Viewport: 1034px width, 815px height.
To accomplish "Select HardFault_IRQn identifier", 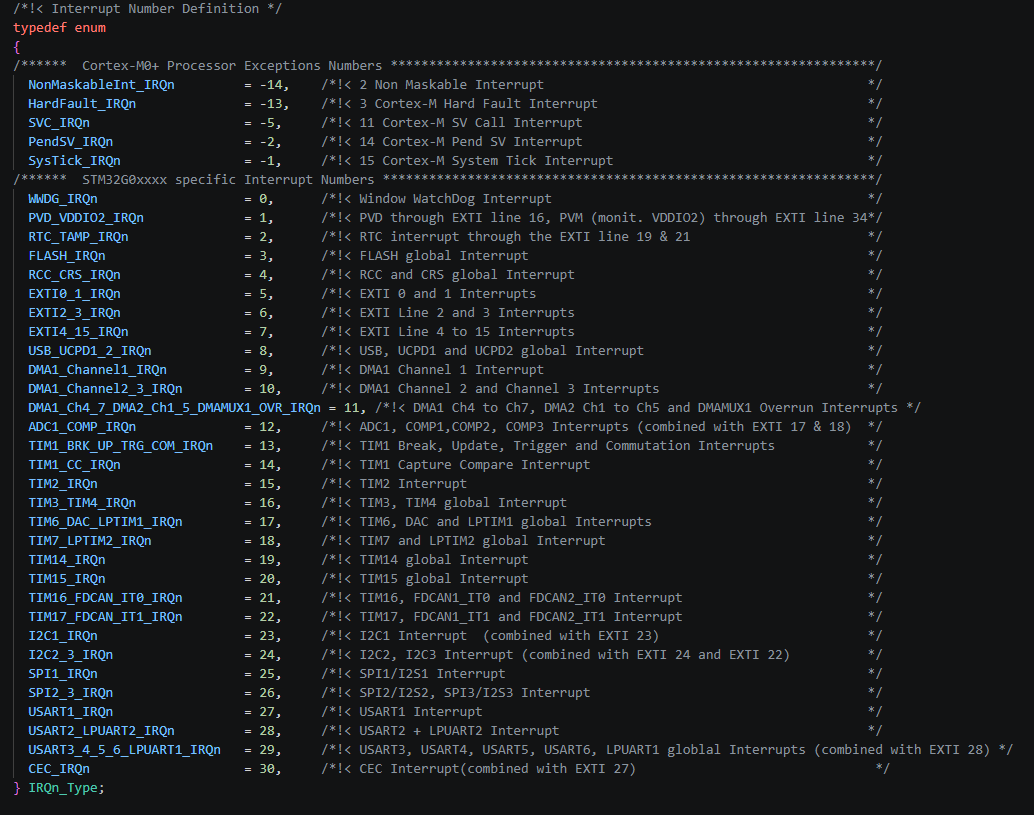I will pos(82,104).
